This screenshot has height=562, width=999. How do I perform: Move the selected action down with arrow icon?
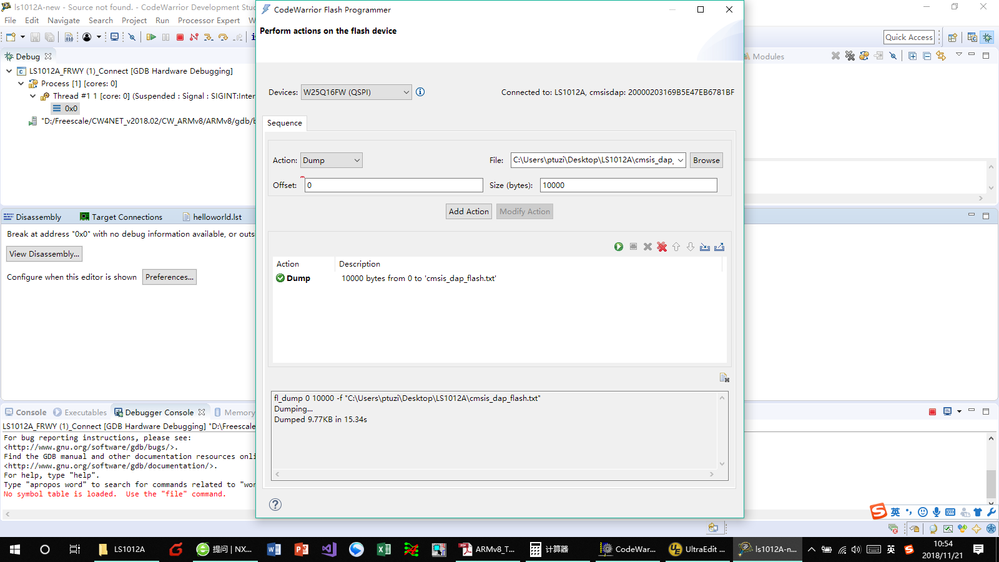690,247
